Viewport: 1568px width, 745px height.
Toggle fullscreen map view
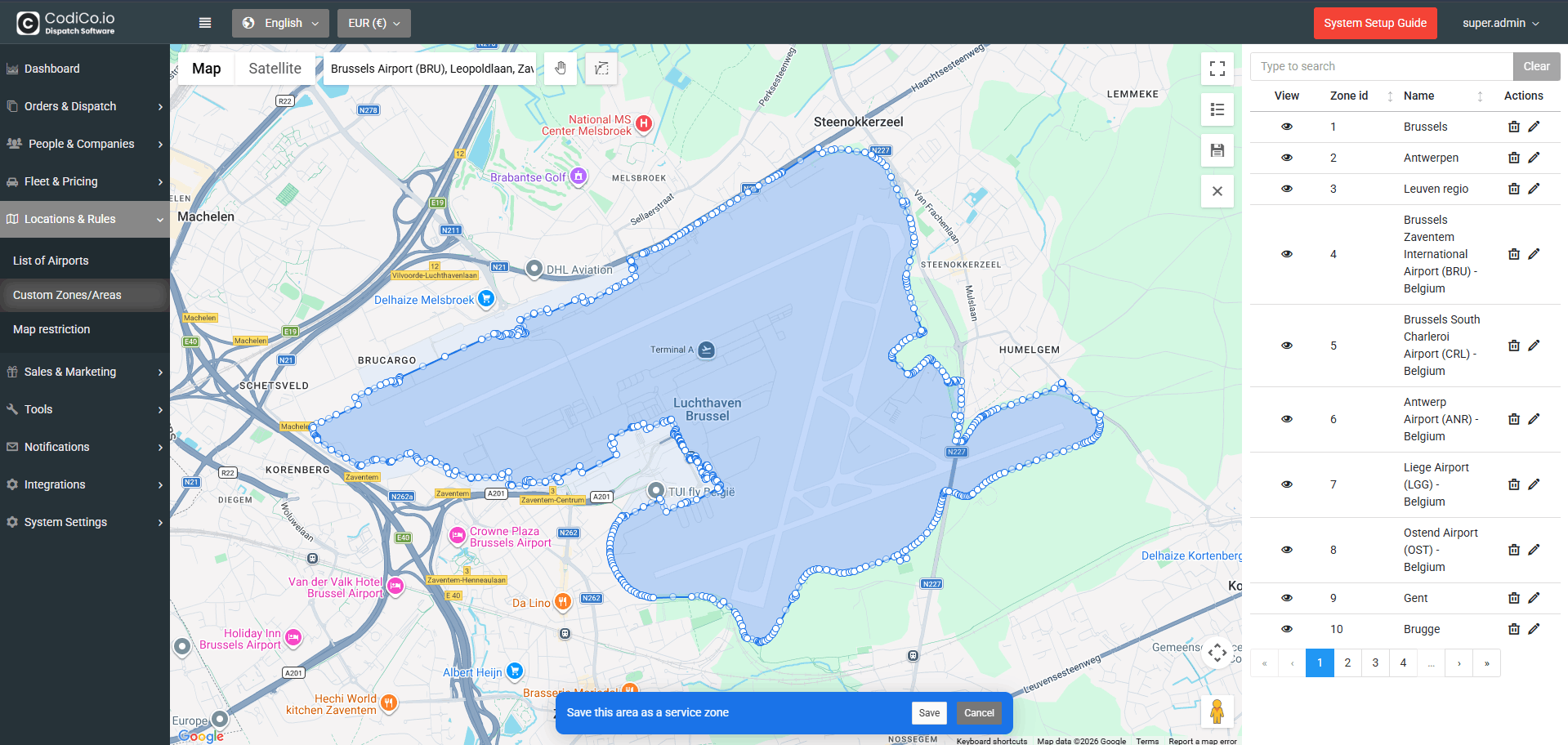click(x=1217, y=69)
